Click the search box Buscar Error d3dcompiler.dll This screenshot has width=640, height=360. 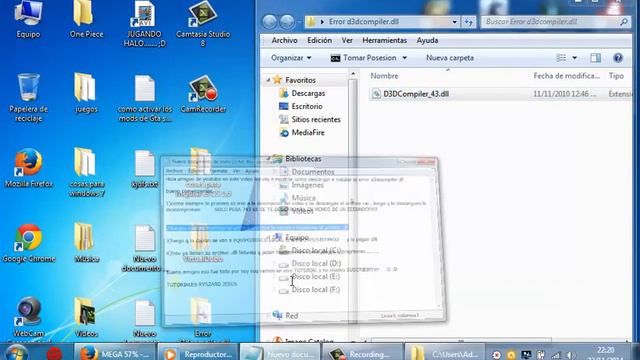(555, 22)
